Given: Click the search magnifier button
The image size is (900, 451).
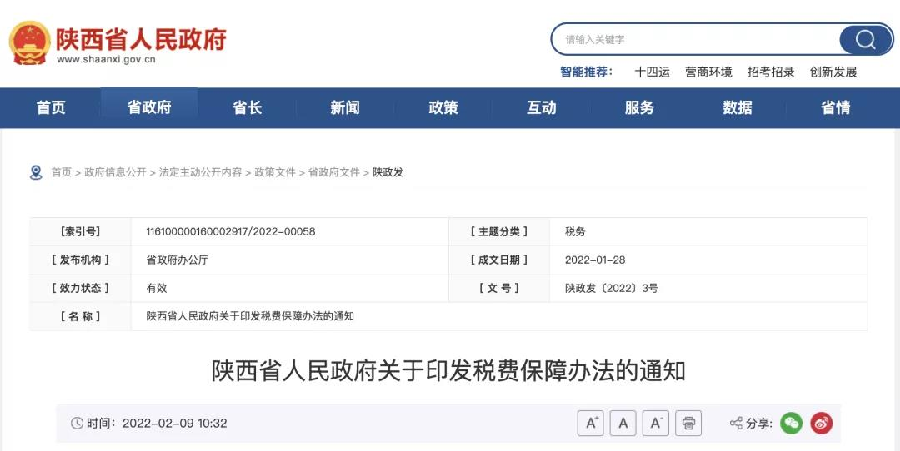Looking at the screenshot, I should point(865,40).
